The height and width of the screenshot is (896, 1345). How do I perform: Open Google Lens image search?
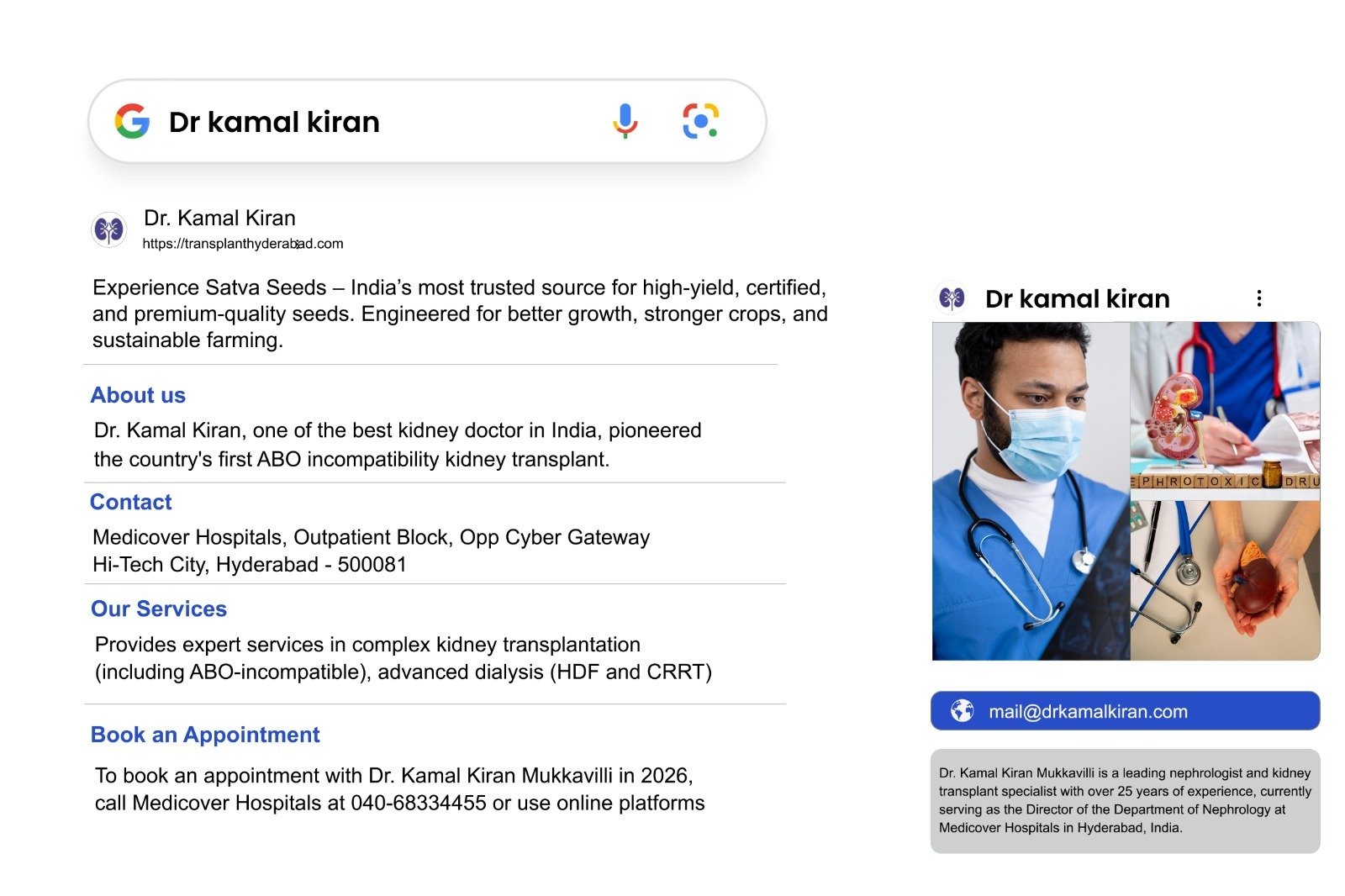(x=700, y=121)
